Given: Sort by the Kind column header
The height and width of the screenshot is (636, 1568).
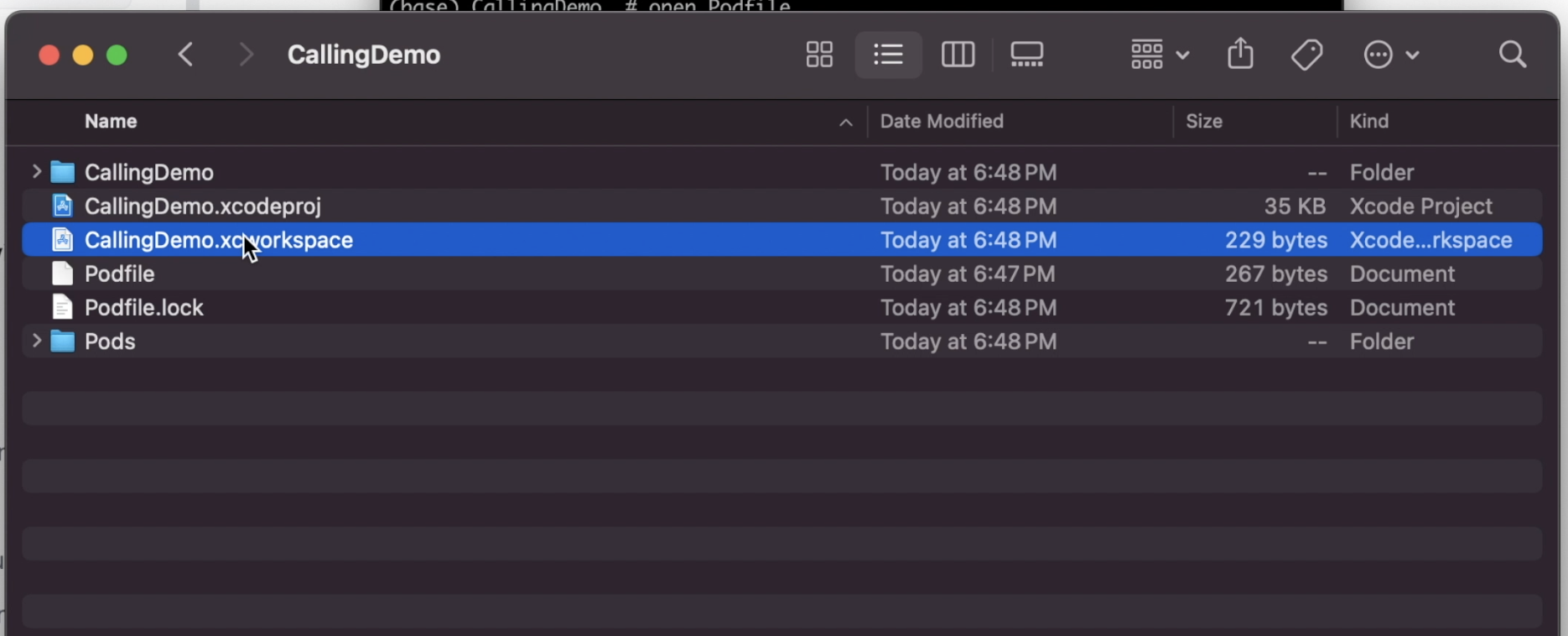Looking at the screenshot, I should (x=1368, y=122).
